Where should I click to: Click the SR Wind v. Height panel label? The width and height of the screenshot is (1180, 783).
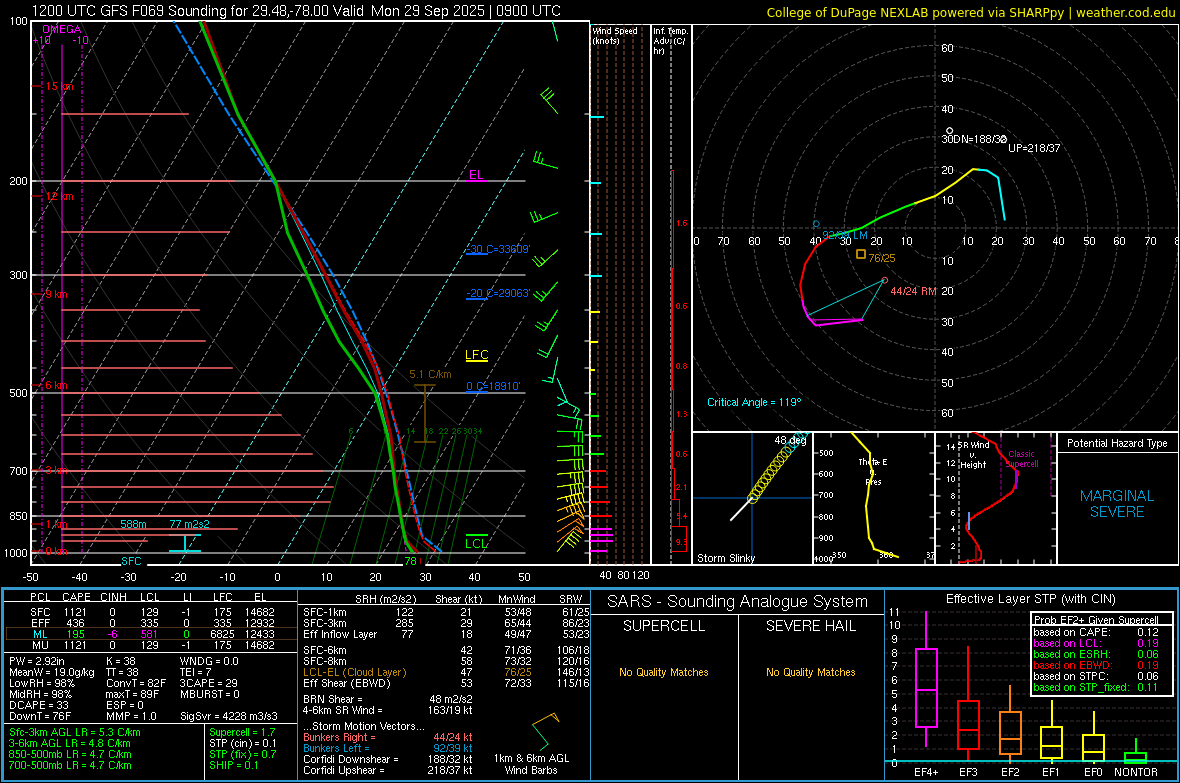(x=973, y=455)
